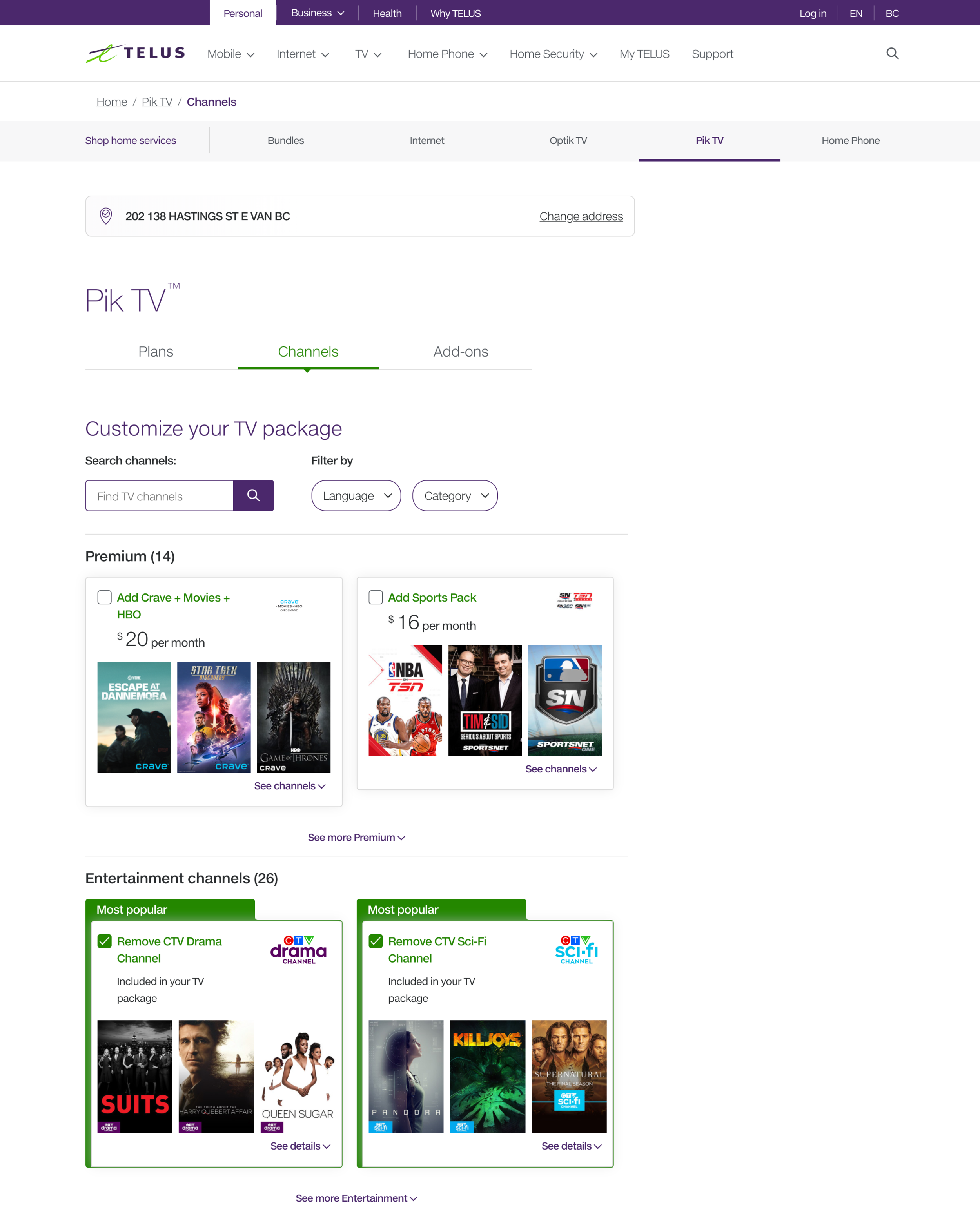The image size is (980, 1213).
Task: Click the Star Trek Discovery poster
Action: pos(214,718)
